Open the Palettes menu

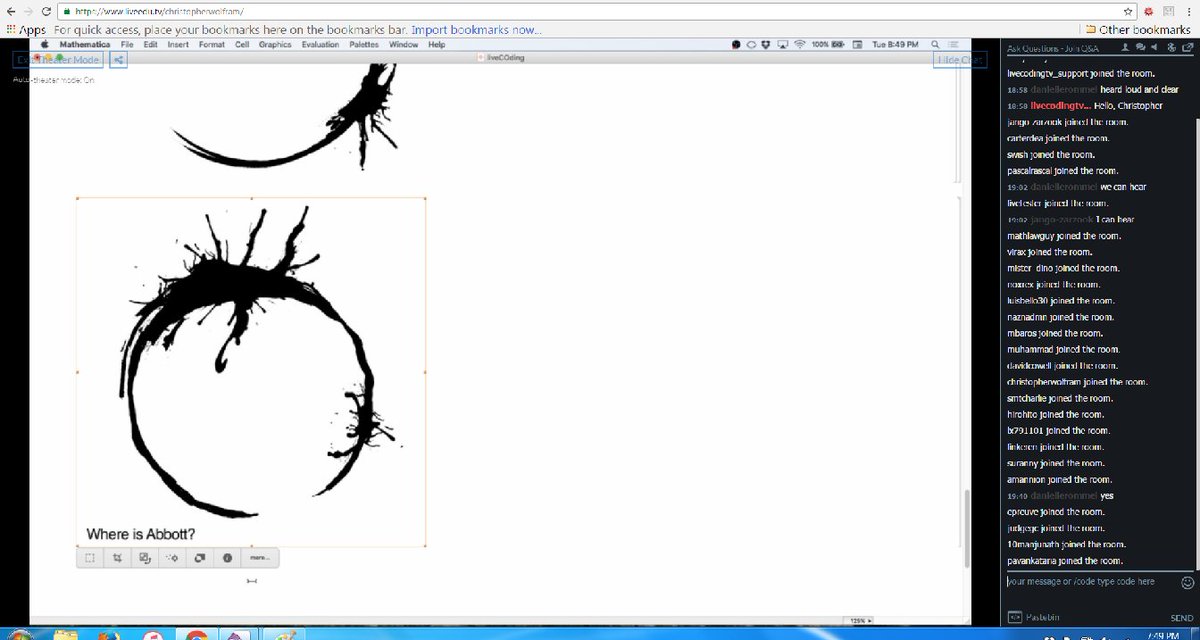click(x=365, y=45)
